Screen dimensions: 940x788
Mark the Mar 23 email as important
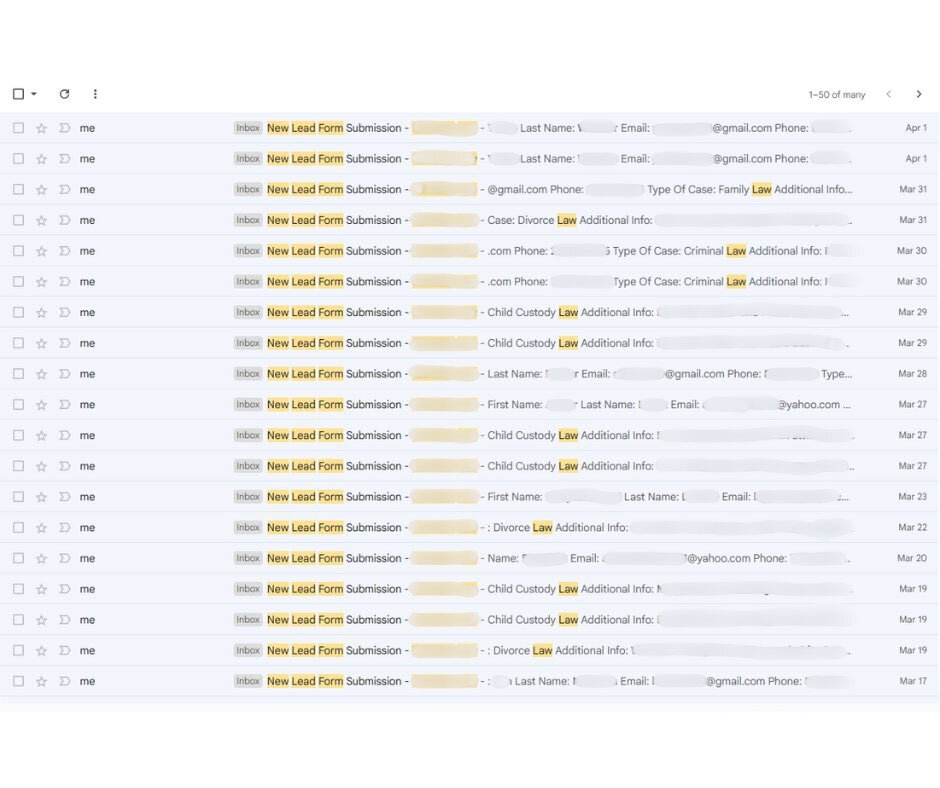[65, 497]
